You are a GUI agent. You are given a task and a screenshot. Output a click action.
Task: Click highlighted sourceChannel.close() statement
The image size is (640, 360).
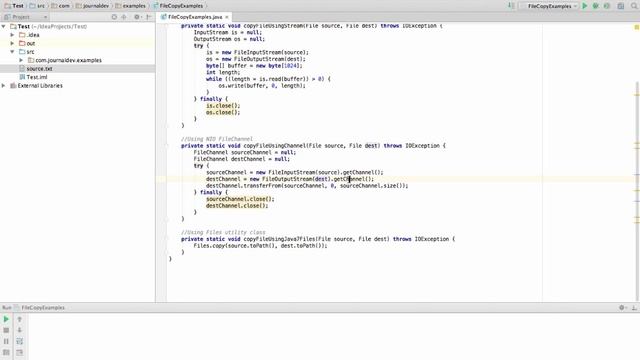pyautogui.click(x=240, y=199)
